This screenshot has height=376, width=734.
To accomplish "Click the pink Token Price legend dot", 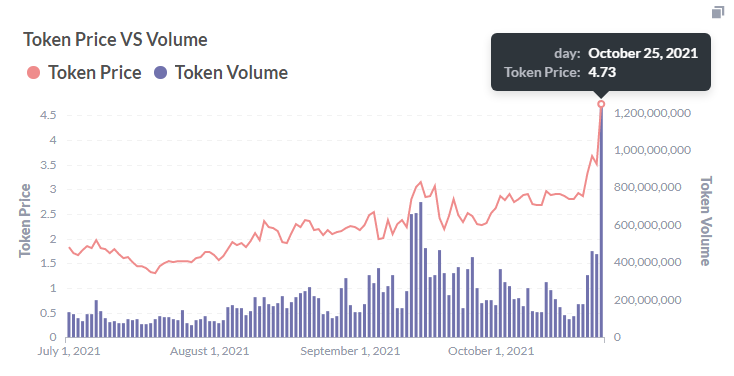I will tap(33, 73).
